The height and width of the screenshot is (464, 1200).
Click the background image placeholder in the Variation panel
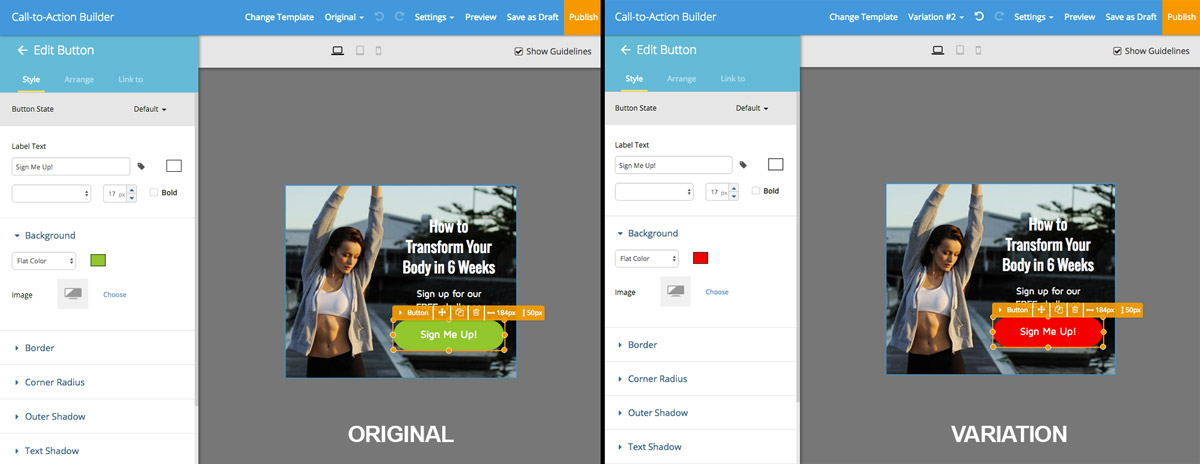click(676, 291)
